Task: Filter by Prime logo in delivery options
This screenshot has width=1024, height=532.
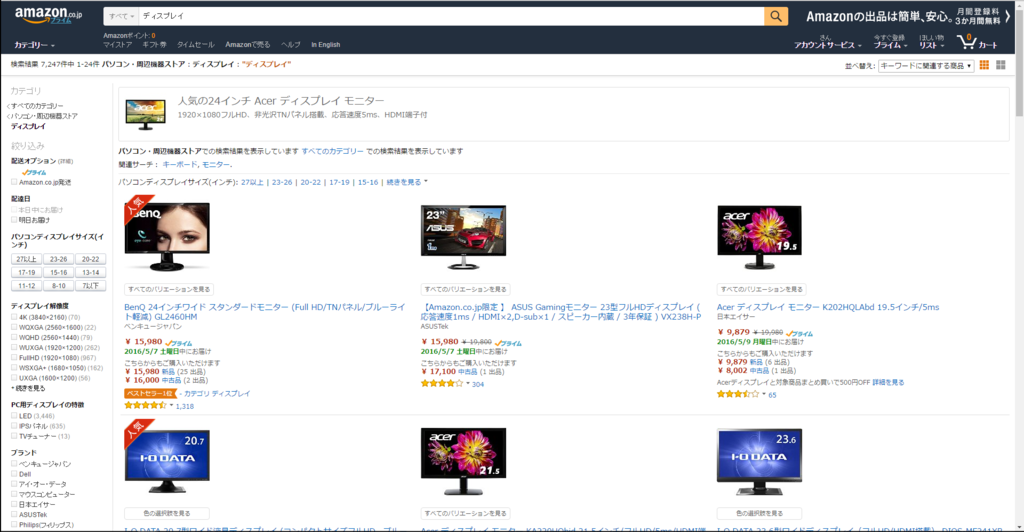Action: click(33, 172)
